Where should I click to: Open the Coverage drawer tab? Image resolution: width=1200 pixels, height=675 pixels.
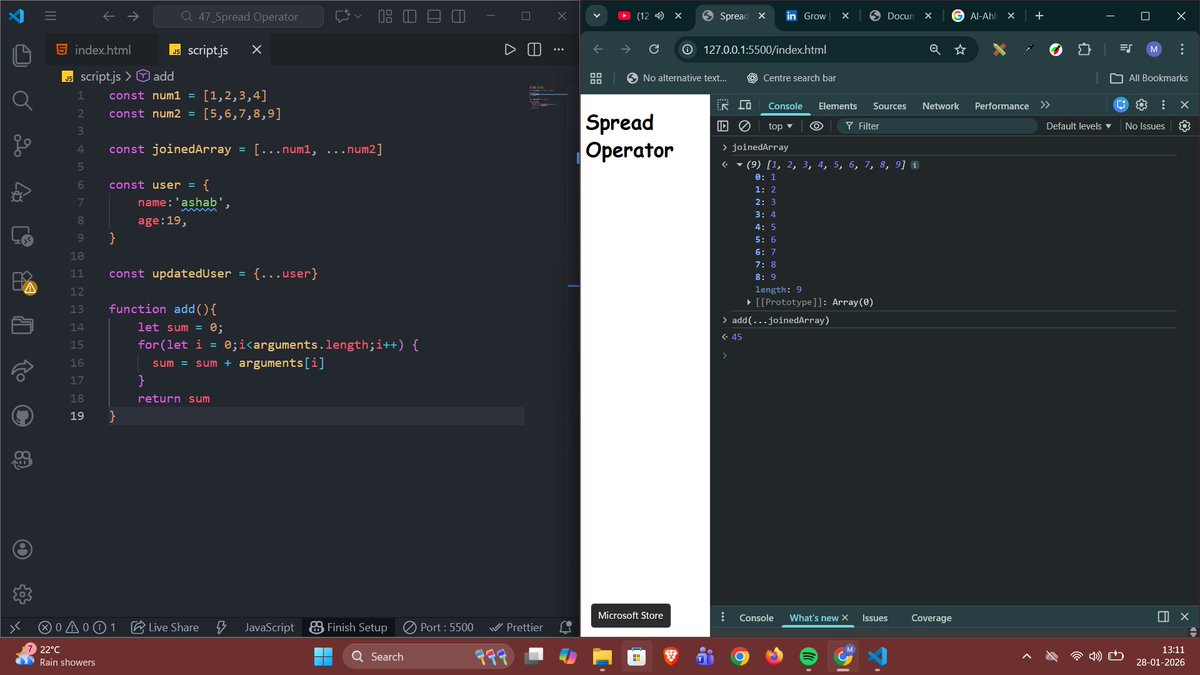point(931,618)
